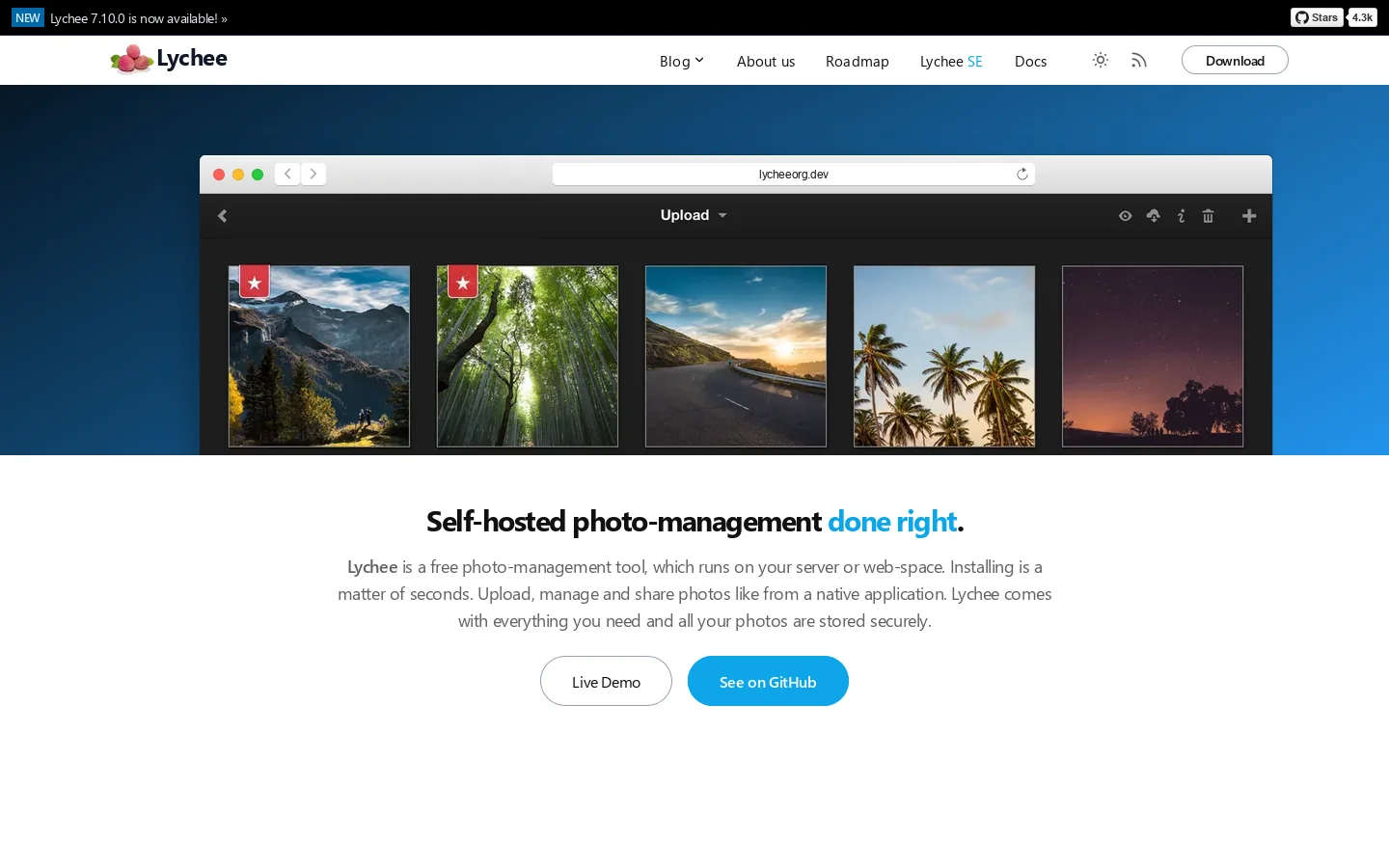The width and height of the screenshot is (1389, 868).
Task: Click the trash delete icon
Action: coord(1208,216)
